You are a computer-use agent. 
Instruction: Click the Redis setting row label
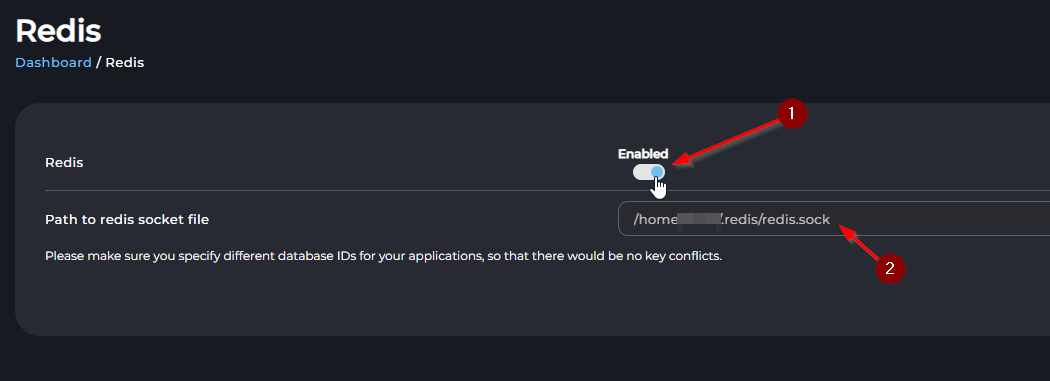[64, 163]
